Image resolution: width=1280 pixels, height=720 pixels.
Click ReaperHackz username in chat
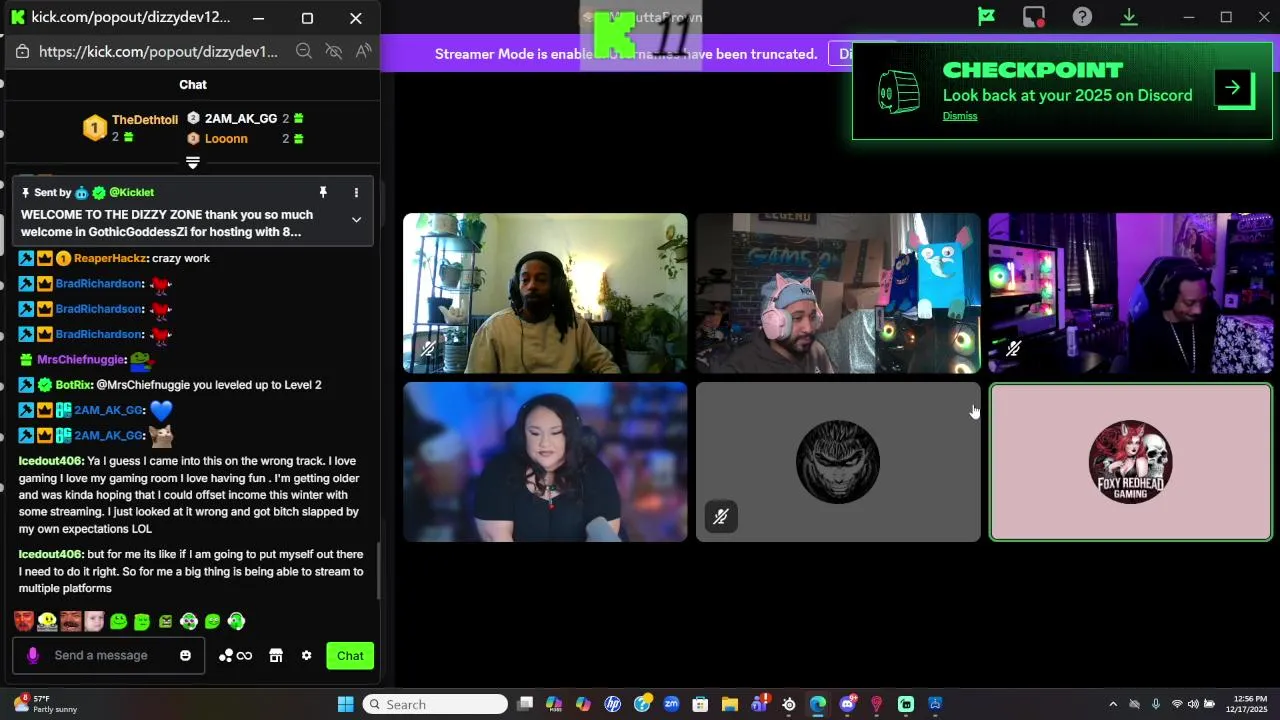[110, 258]
